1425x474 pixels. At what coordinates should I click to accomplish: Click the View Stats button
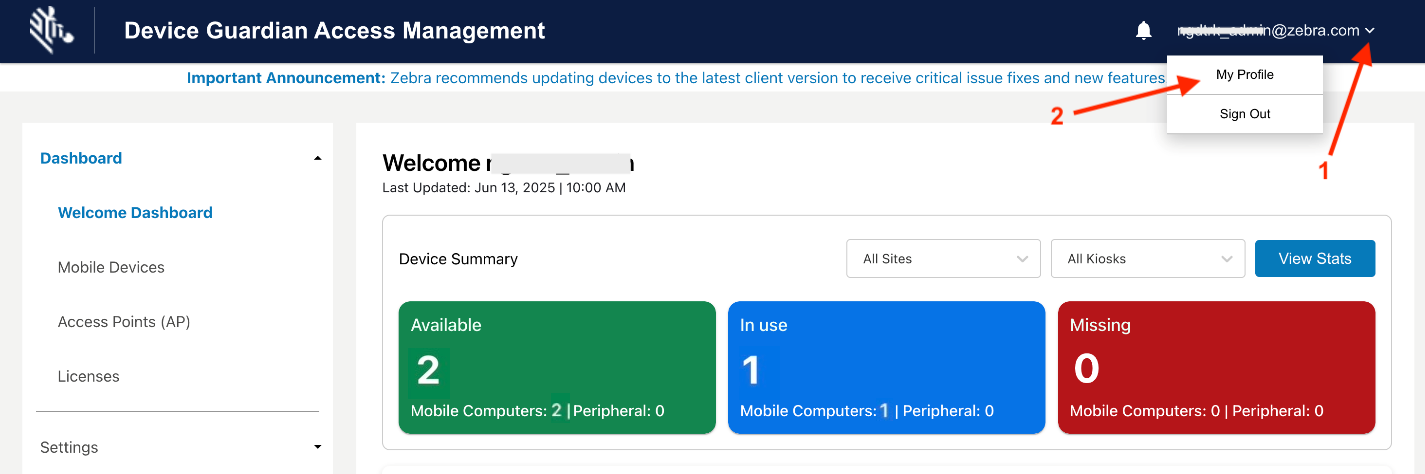tap(1314, 259)
